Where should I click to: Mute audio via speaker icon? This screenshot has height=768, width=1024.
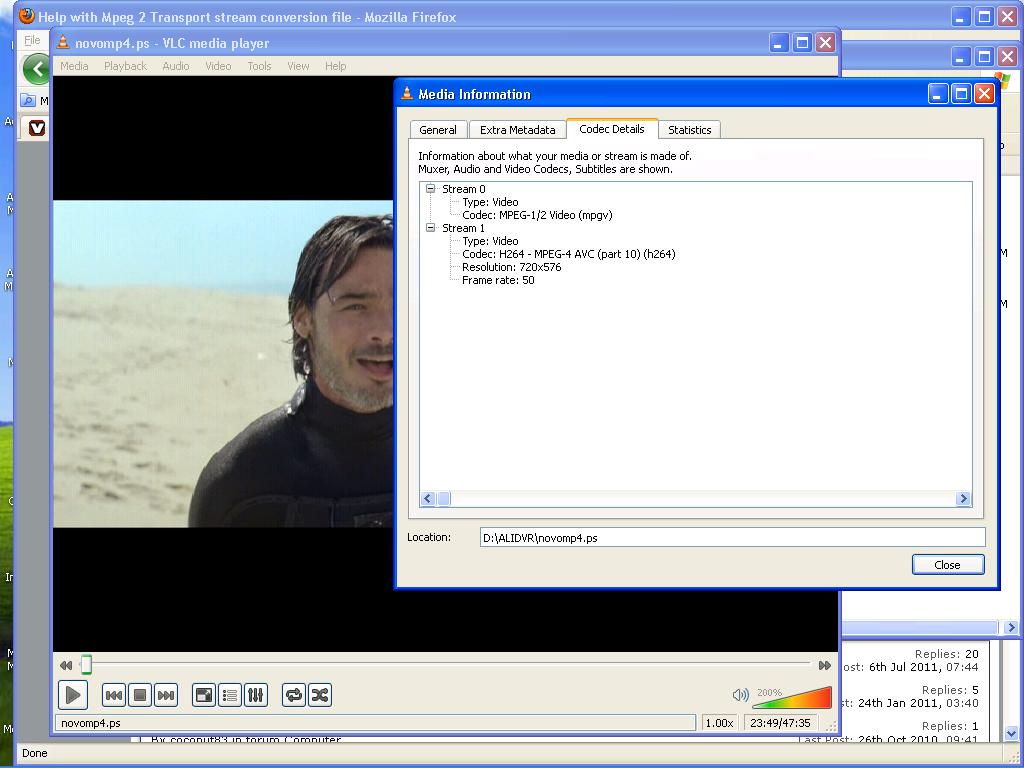coord(741,695)
